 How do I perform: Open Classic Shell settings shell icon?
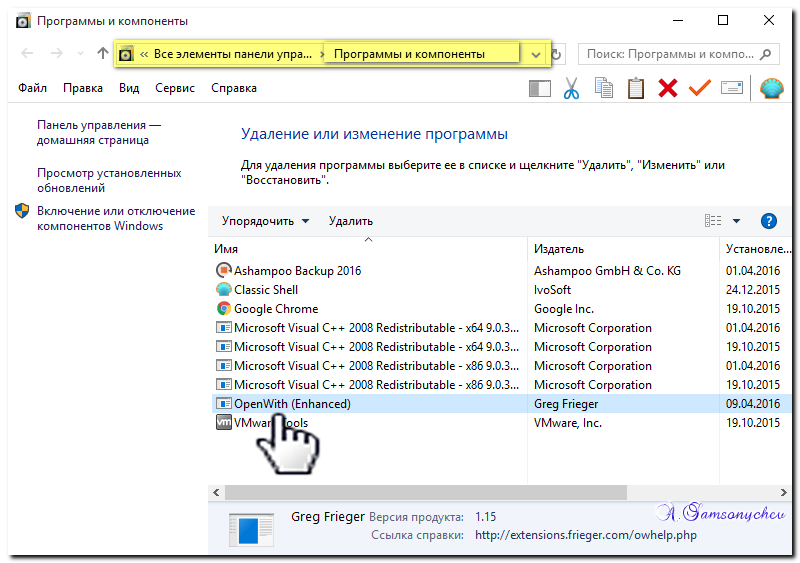tap(771, 88)
